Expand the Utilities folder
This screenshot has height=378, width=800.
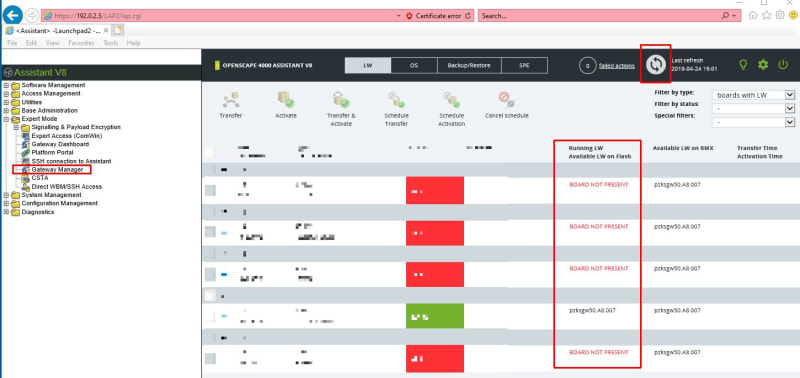coord(6,102)
